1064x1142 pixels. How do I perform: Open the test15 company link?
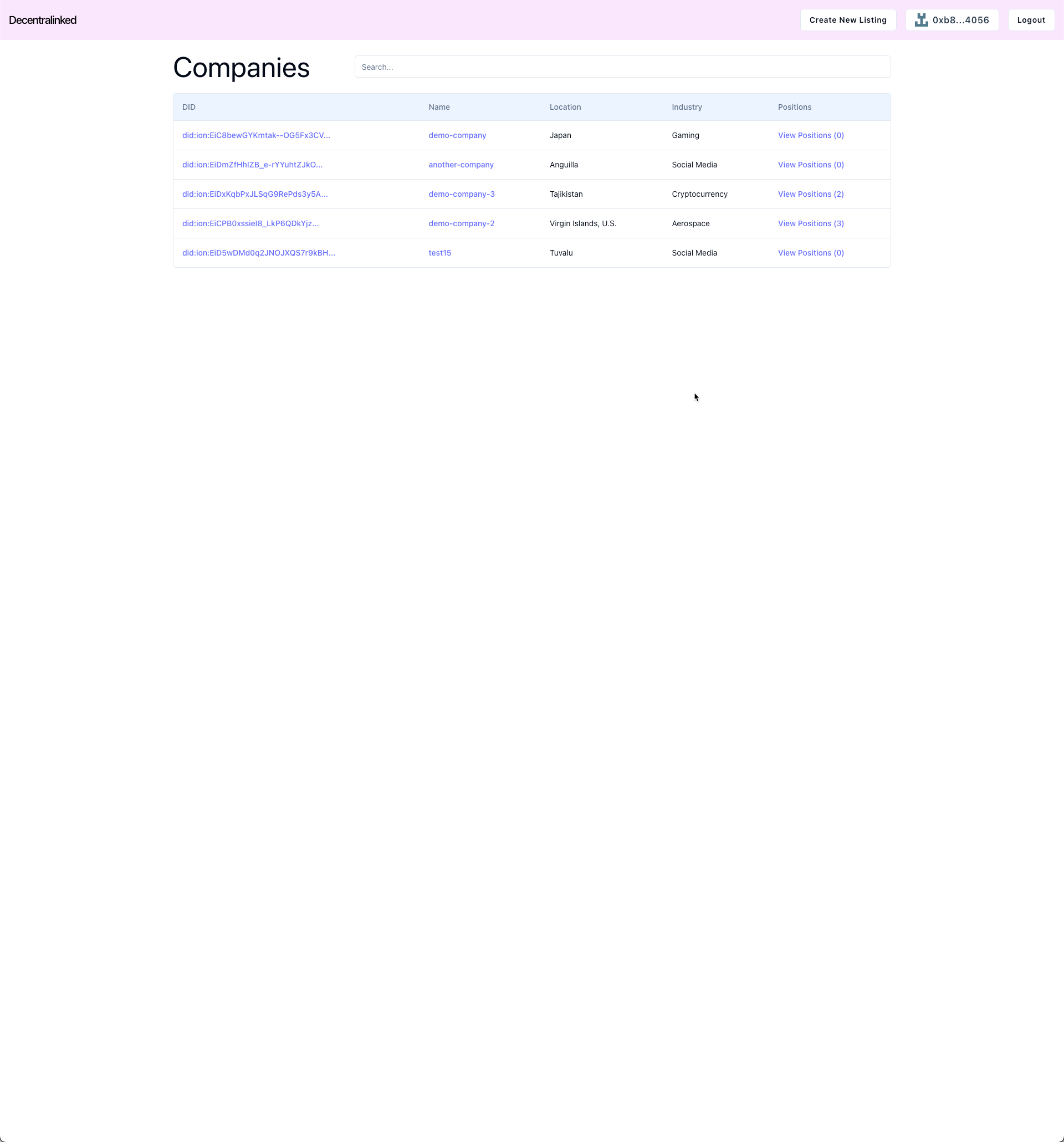point(439,253)
